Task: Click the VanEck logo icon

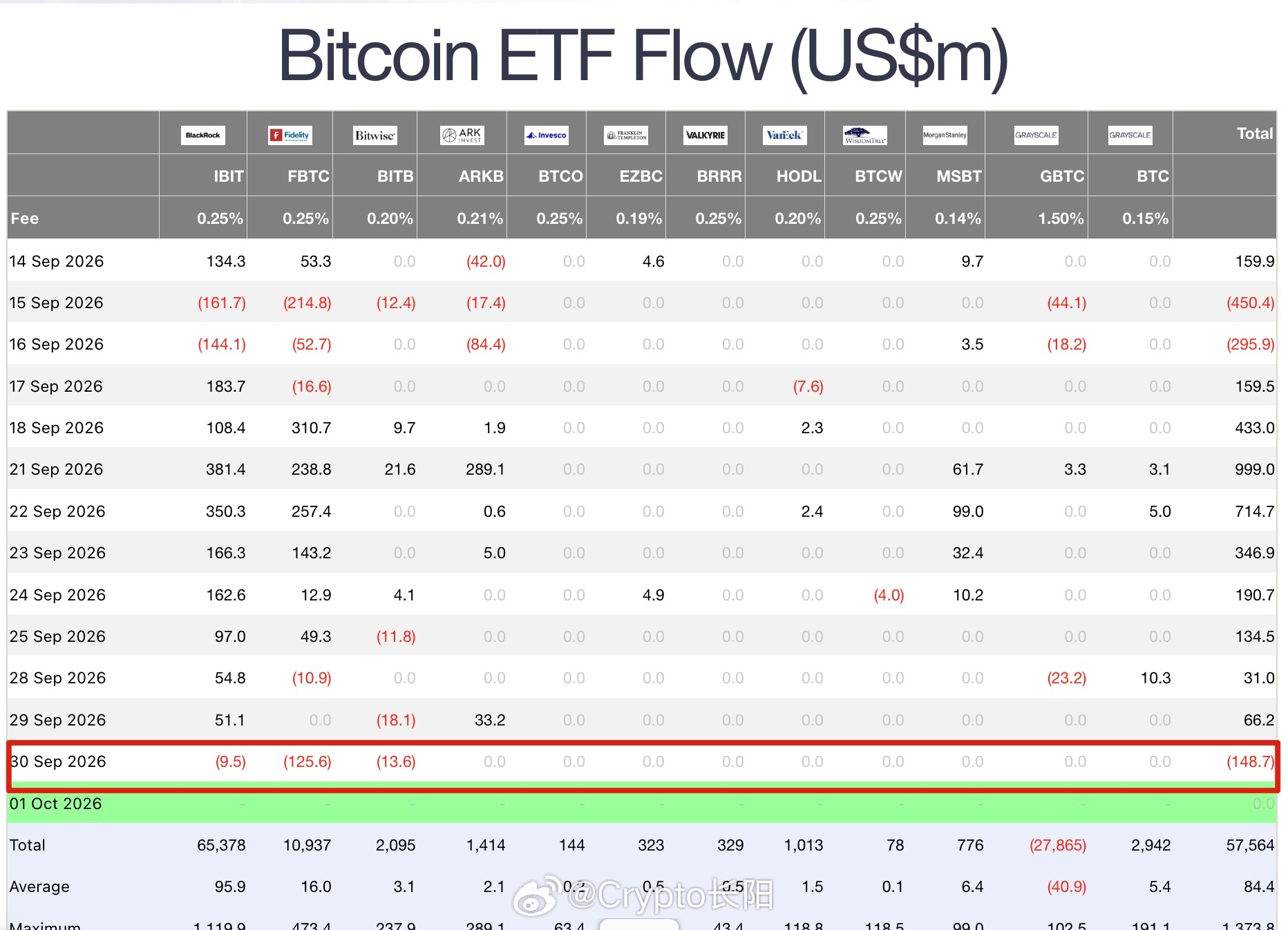Action: [785, 135]
